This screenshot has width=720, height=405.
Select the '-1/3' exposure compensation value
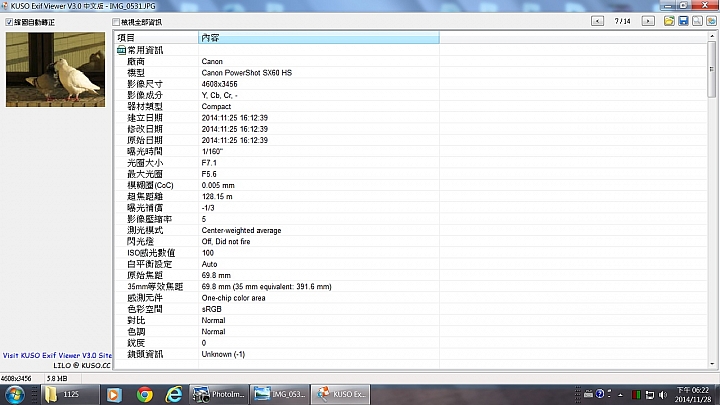pos(208,208)
